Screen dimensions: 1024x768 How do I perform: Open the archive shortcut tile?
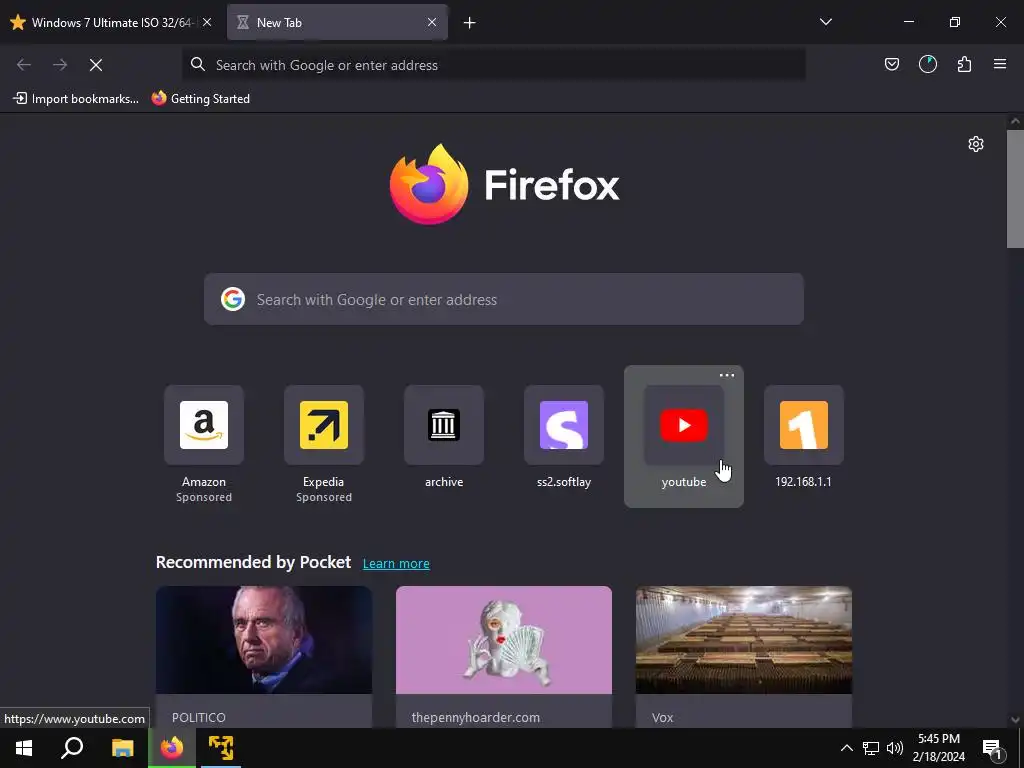pyautogui.click(x=444, y=425)
